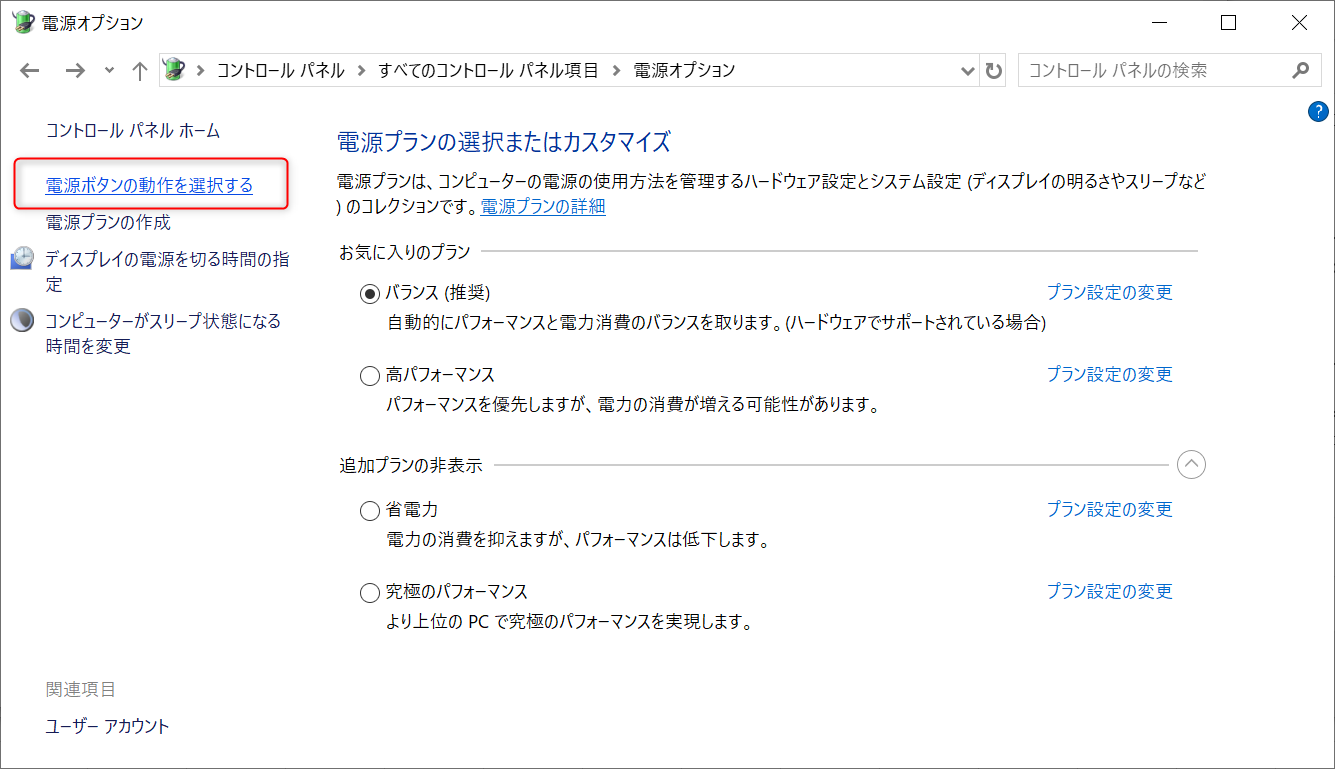Expand the address bar history dropdown

click(x=967, y=71)
